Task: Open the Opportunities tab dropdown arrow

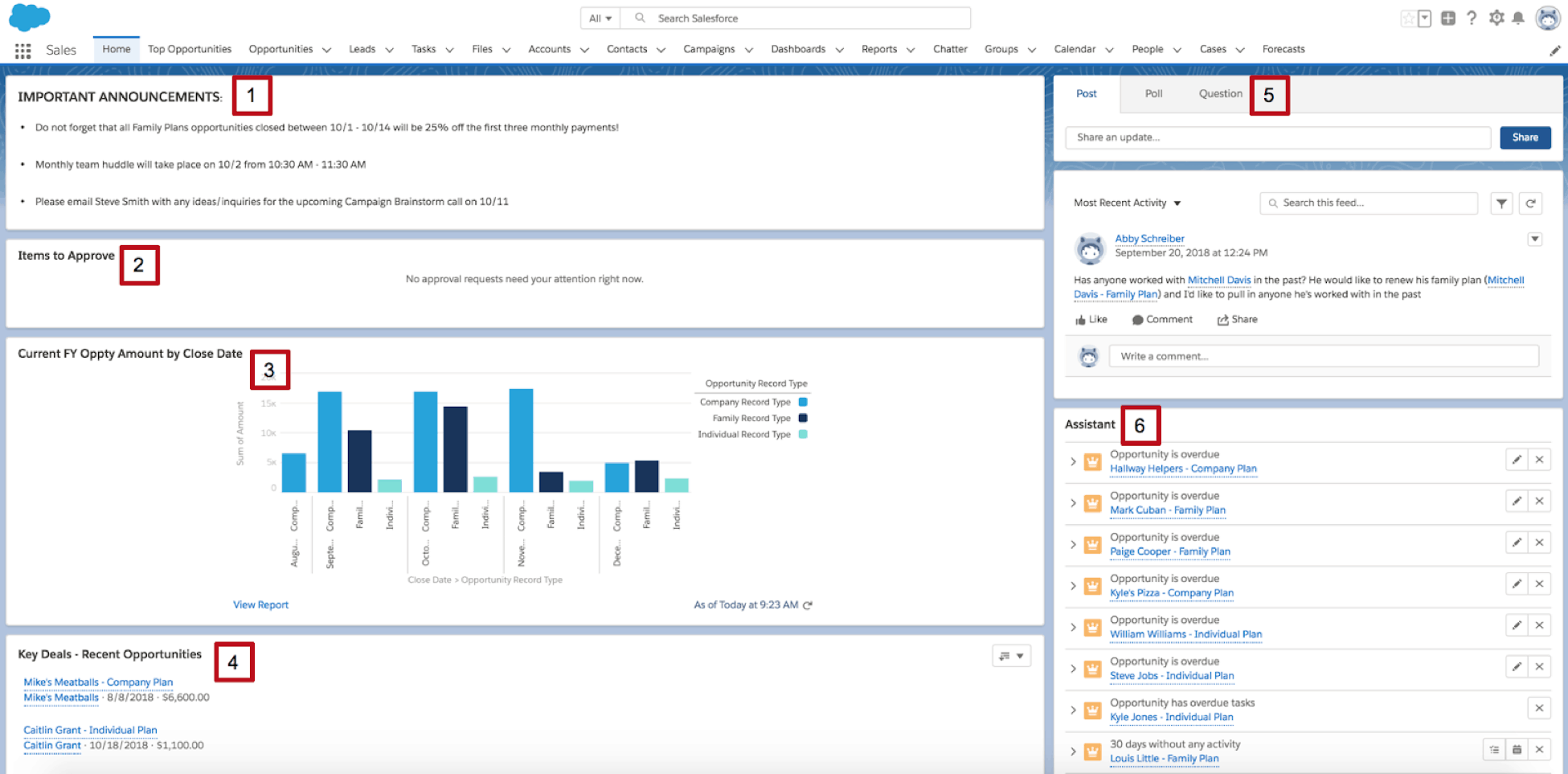Action: click(x=326, y=50)
